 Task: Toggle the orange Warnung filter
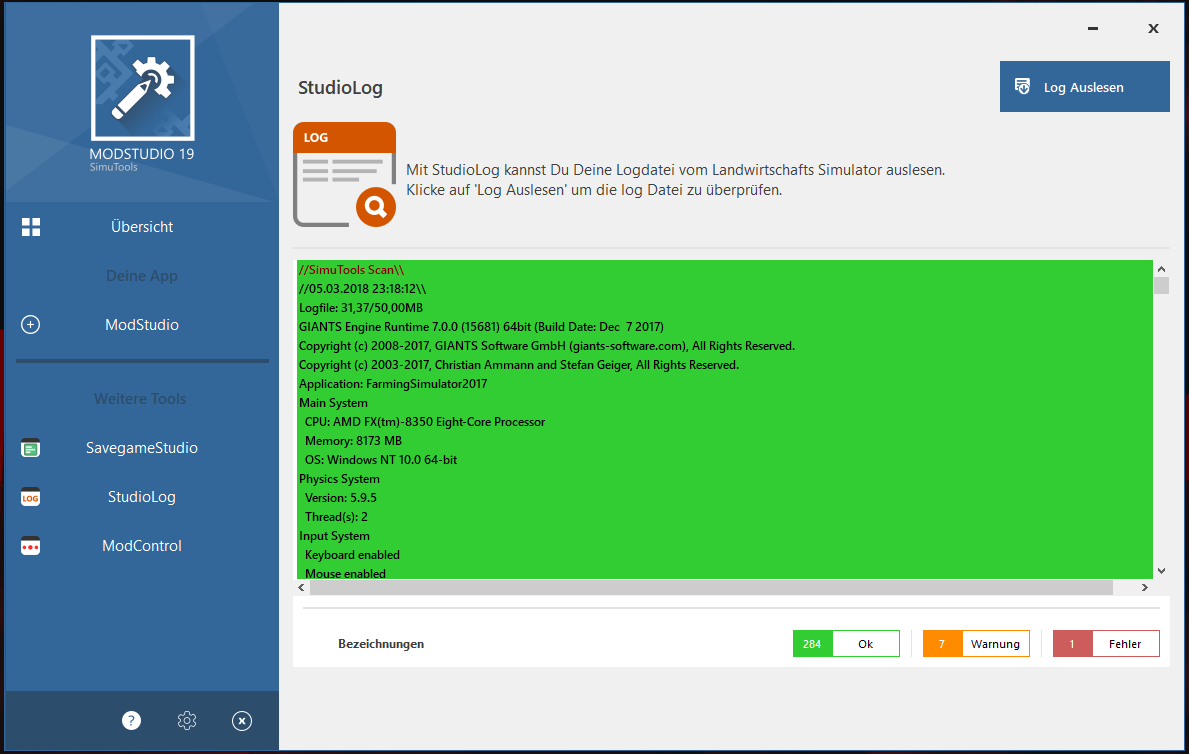976,644
